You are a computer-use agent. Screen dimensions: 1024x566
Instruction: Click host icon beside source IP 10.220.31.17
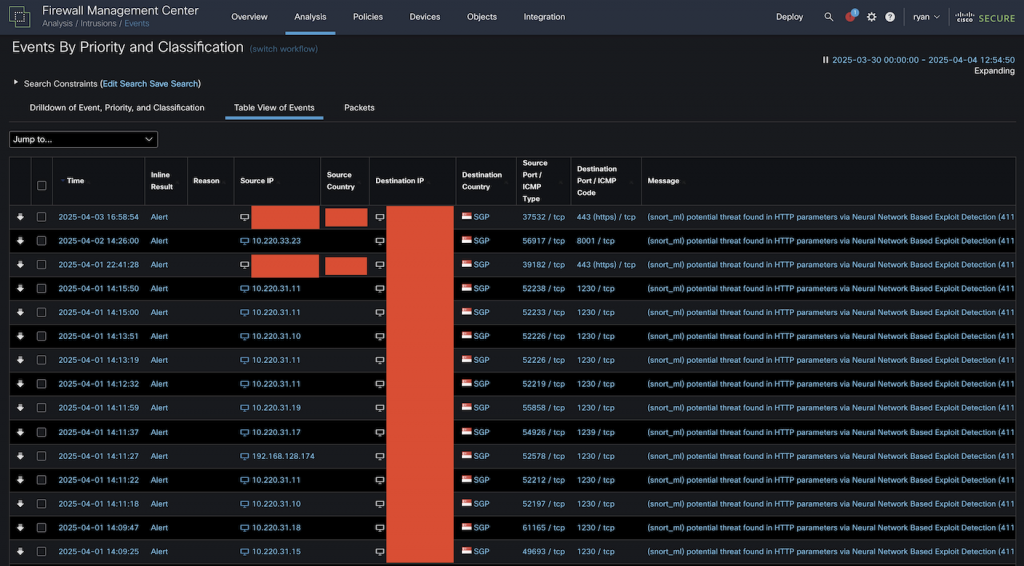tap(244, 432)
